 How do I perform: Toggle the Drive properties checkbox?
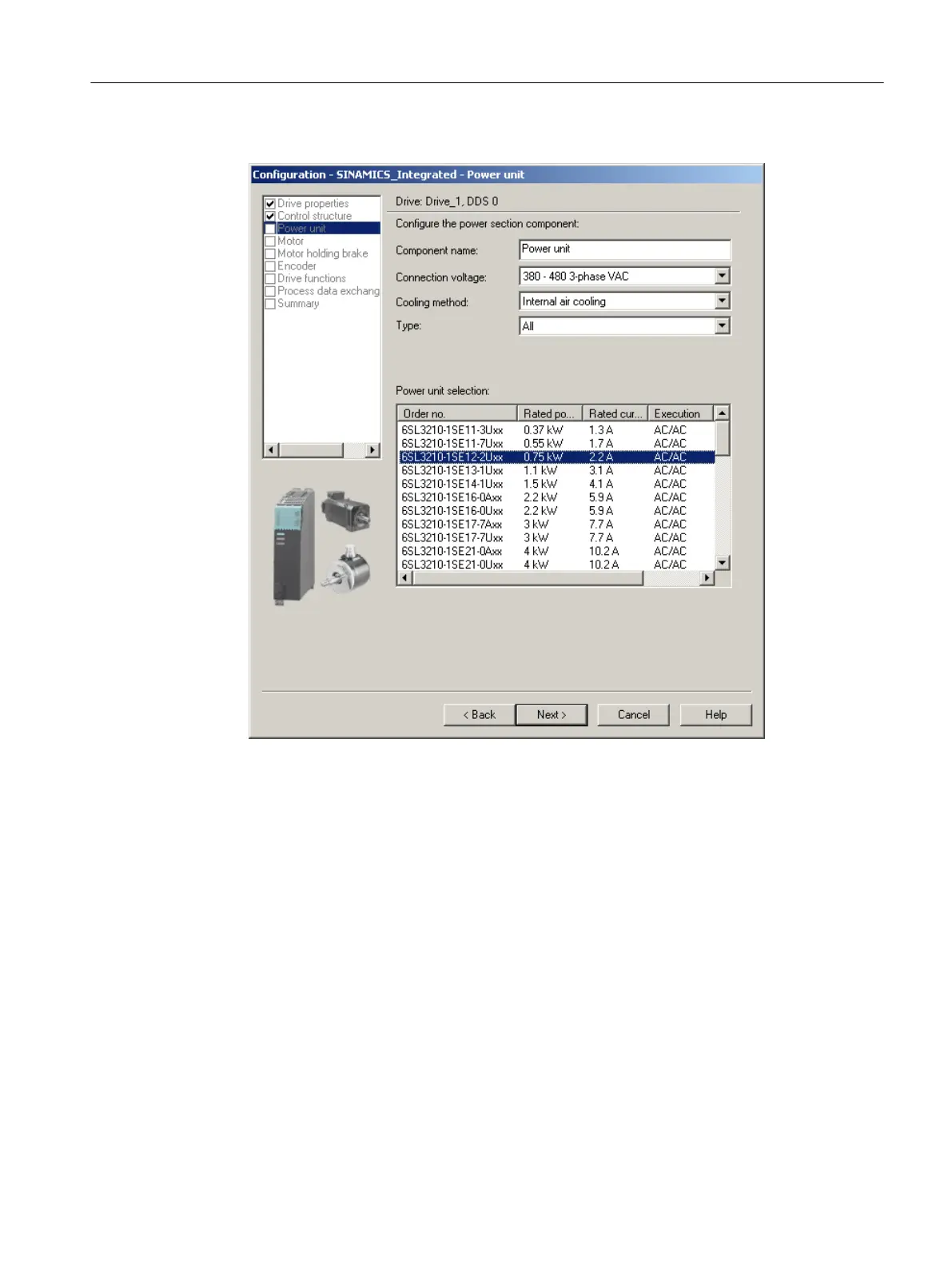coord(270,204)
